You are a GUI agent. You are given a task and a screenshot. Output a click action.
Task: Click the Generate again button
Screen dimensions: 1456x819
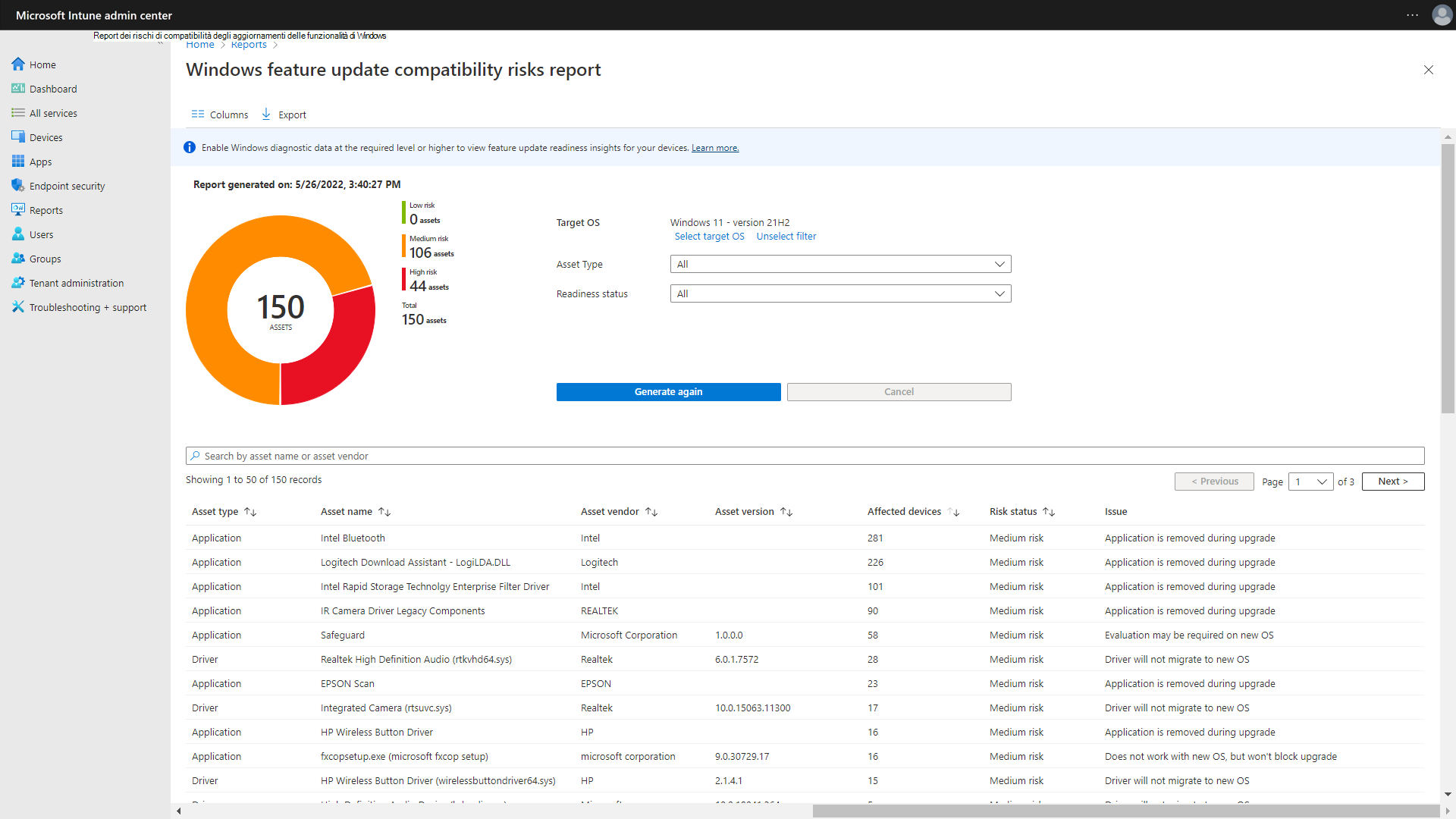click(668, 392)
